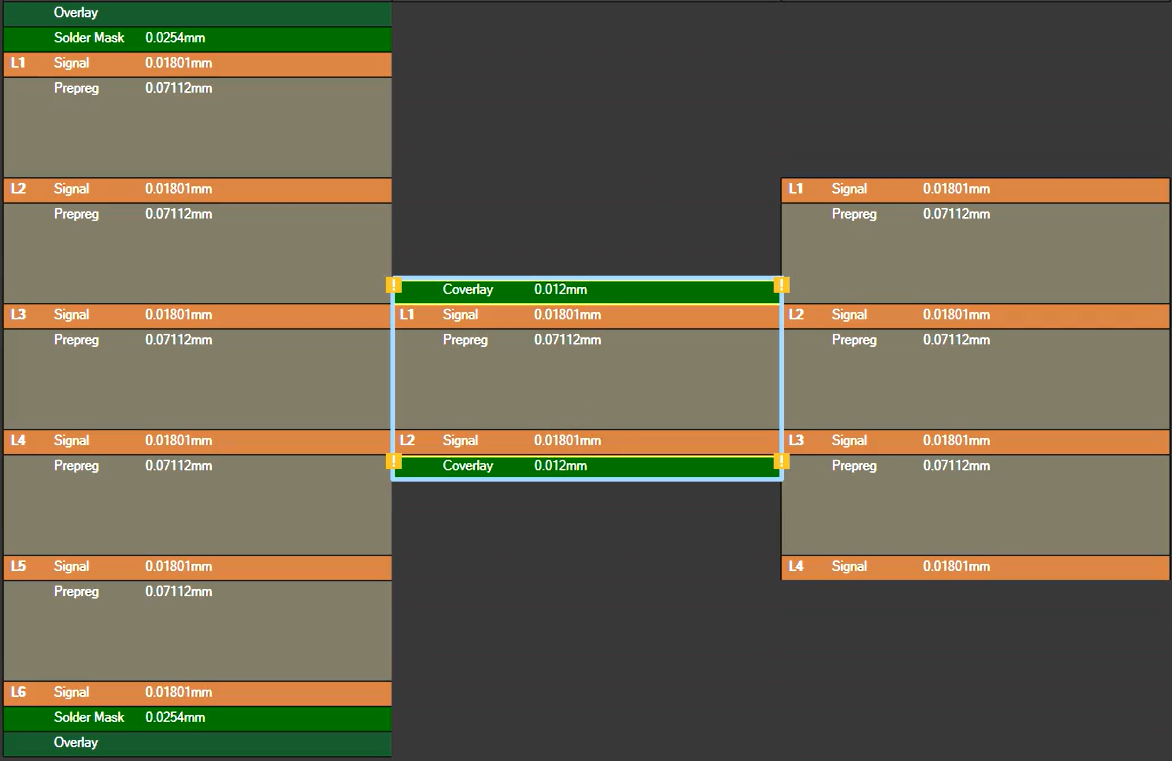Select L1 Signal in the right four-layer stack
The image size is (1172, 761).
coord(975,190)
